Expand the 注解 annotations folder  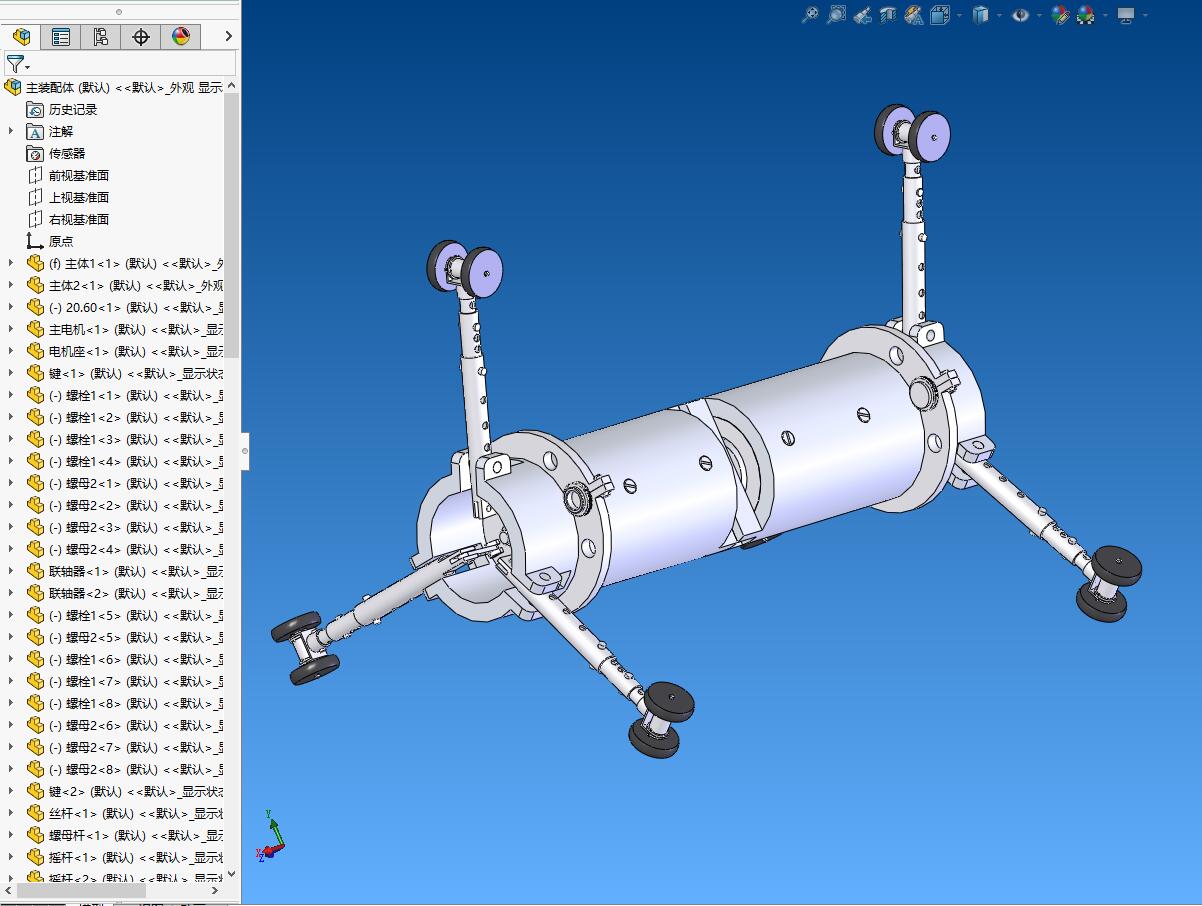(x=11, y=131)
